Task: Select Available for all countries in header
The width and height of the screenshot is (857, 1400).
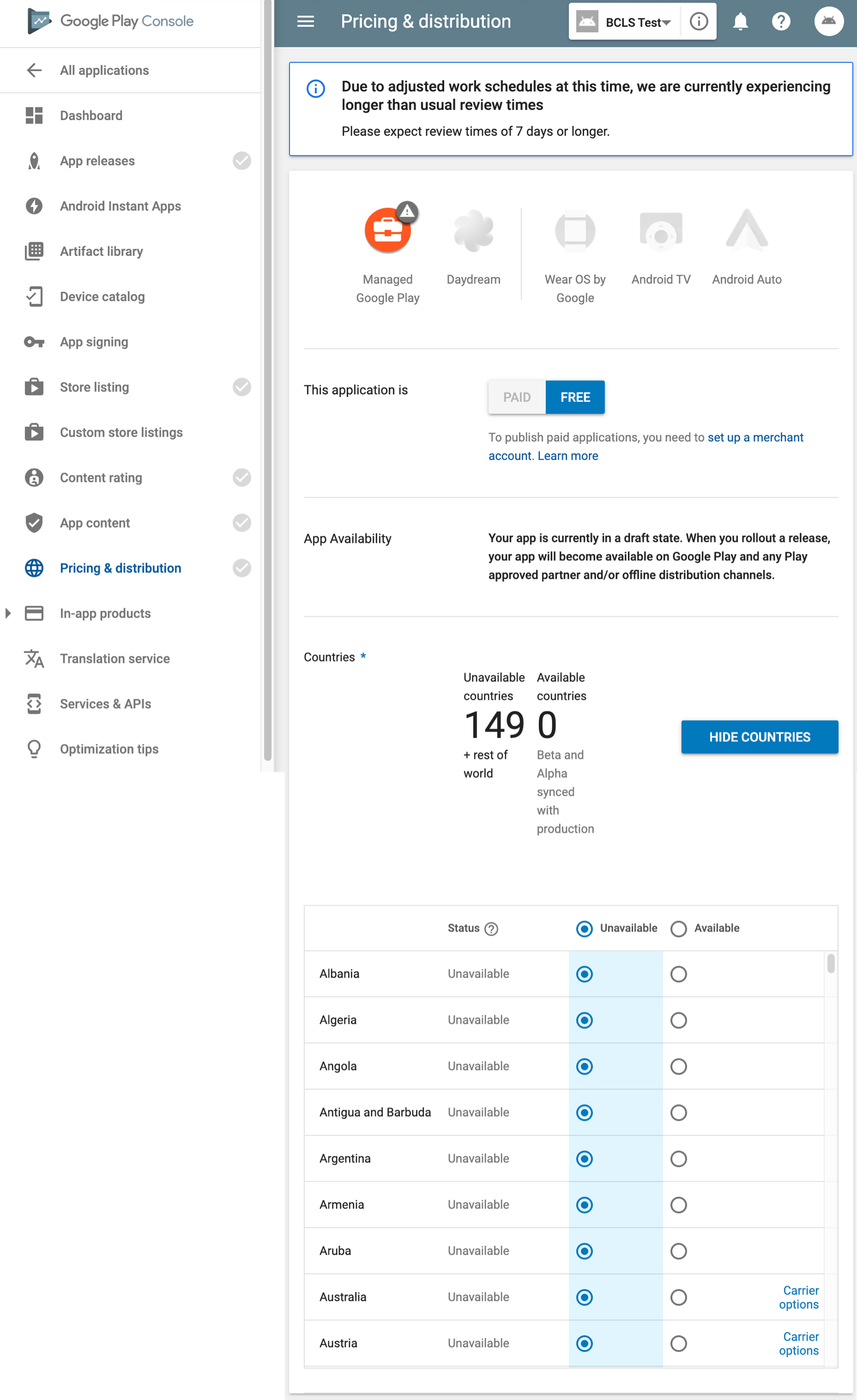Action: [x=678, y=929]
